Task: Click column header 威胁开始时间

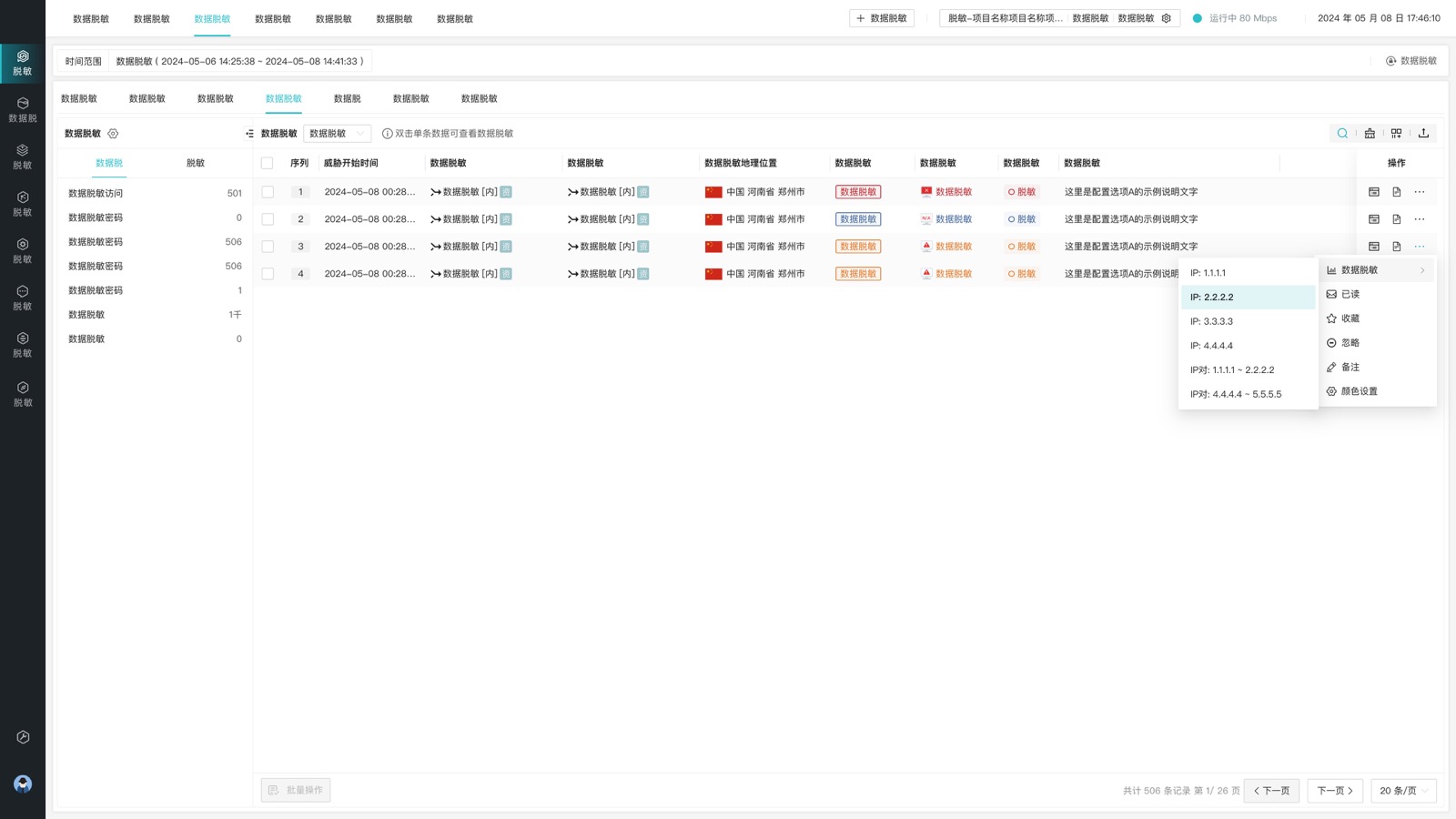Action: [x=351, y=163]
